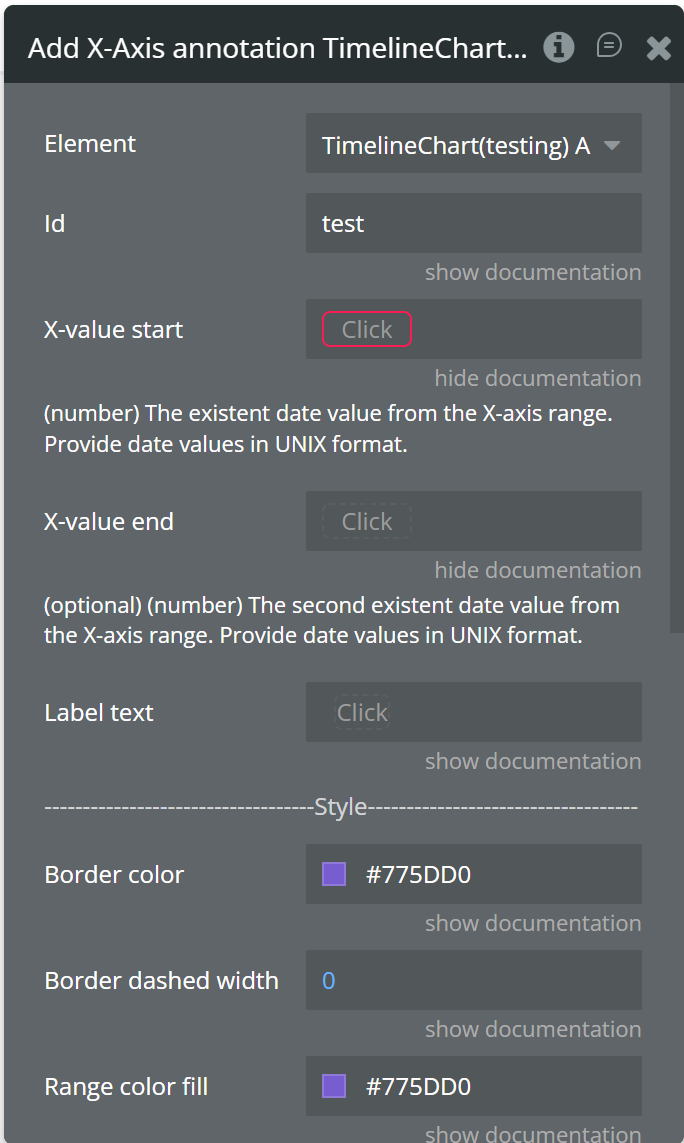Show documentation under Border color
Viewport: 684px width, 1143px height.
pos(532,923)
